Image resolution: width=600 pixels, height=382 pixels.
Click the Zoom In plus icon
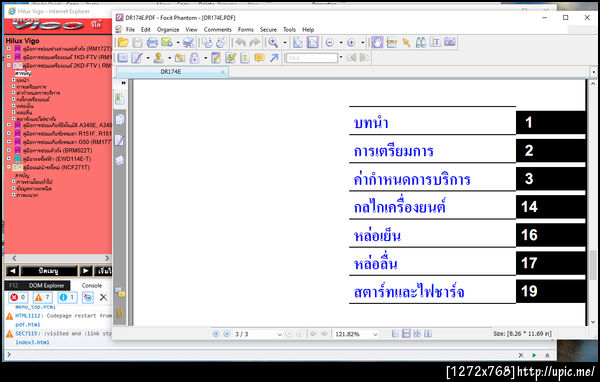351,43
